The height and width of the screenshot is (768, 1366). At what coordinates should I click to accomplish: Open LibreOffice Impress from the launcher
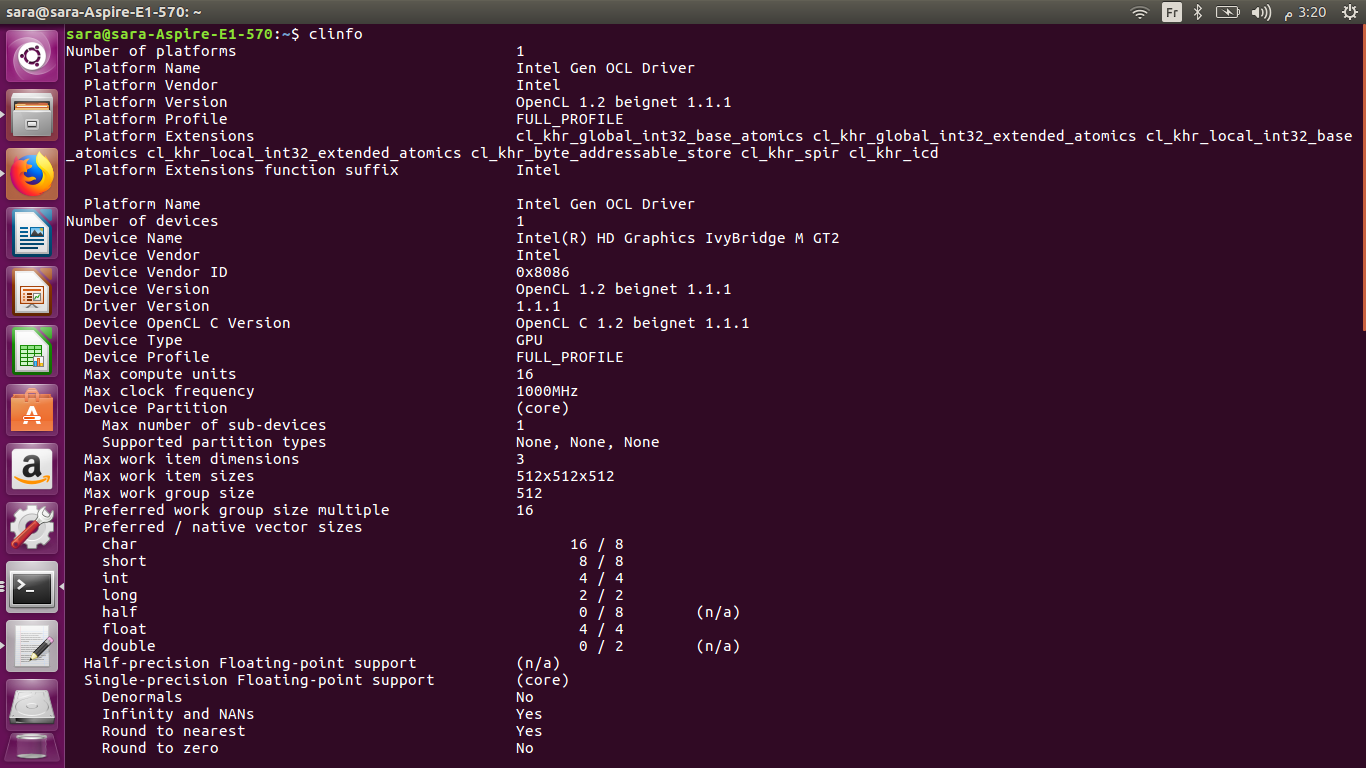(32, 292)
